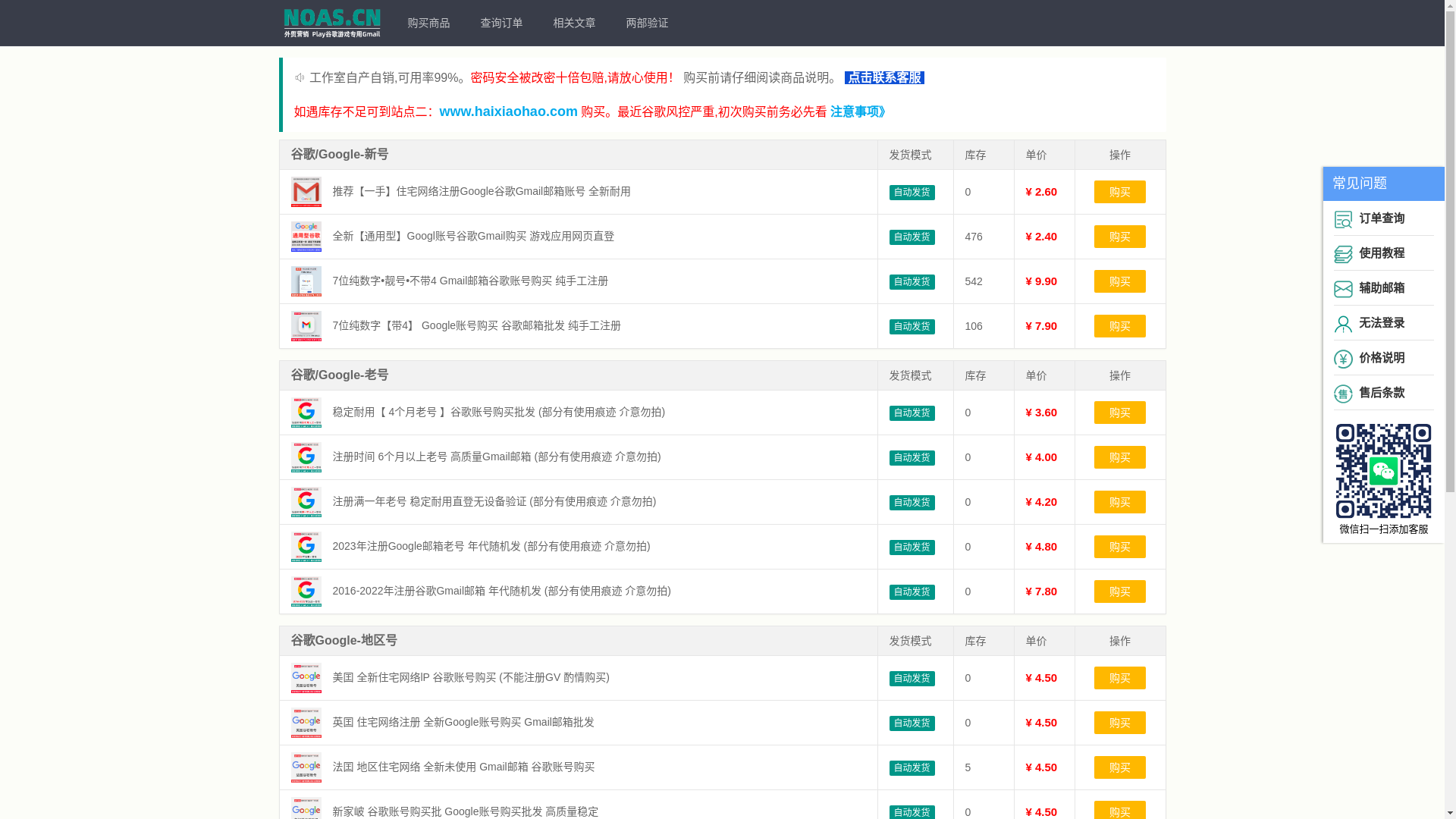Click the Google icon for 2023年注册 row
The width and height of the screenshot is (1456, 819).
[306, 547]
